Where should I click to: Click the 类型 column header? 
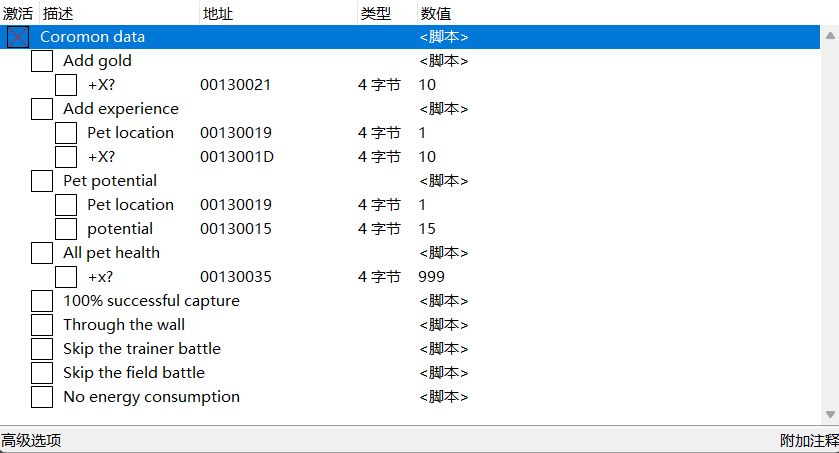376,13
